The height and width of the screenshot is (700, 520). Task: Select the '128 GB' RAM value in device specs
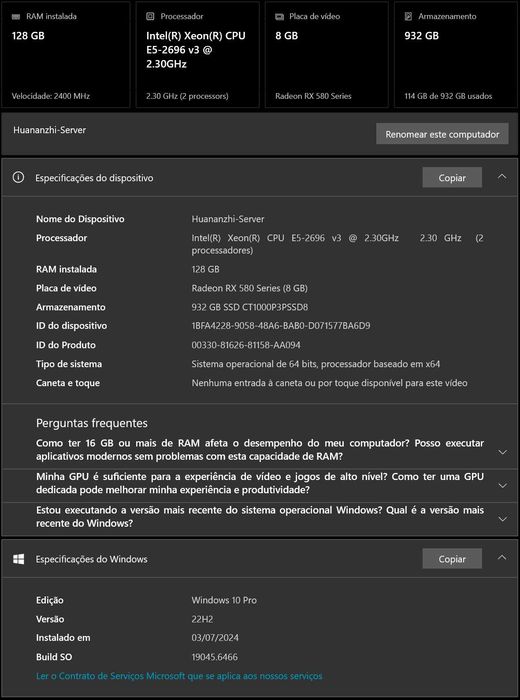[x=205, y=270]
